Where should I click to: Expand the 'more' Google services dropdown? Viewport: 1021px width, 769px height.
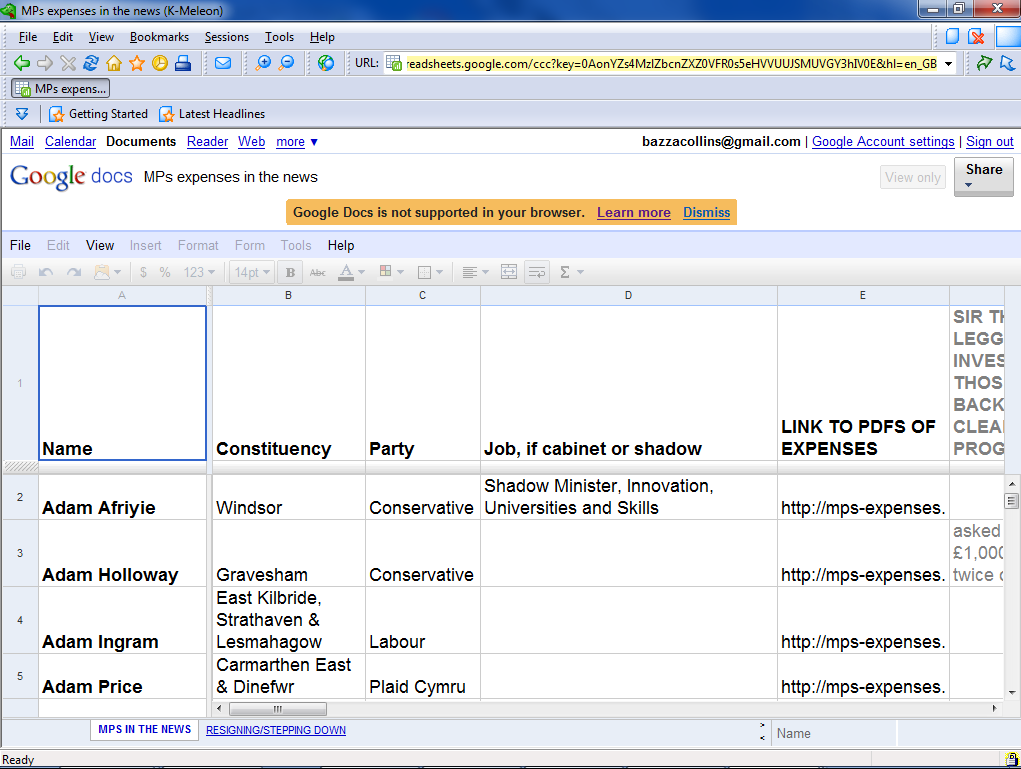click(297, 142)
